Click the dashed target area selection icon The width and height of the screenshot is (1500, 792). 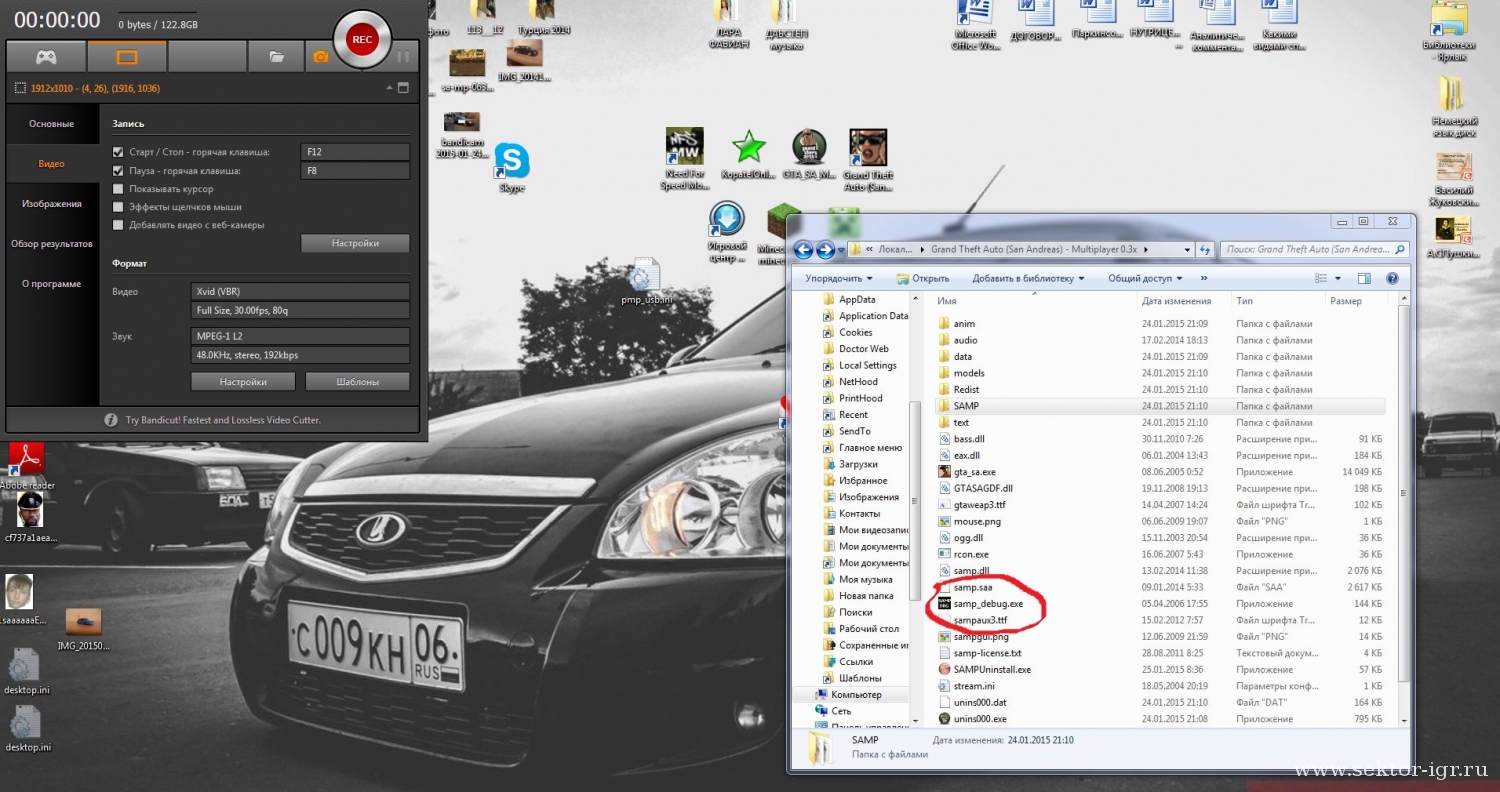click(20, 88)
